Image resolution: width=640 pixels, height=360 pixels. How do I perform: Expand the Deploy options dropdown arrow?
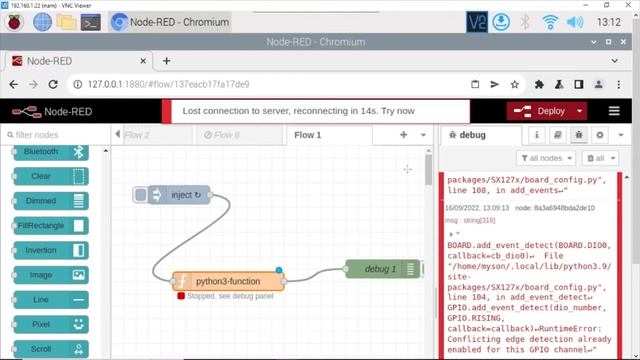[x=579, y=111]
